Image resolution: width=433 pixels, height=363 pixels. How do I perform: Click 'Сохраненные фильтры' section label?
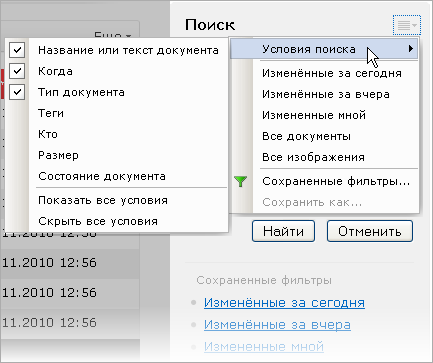(264, 280)
